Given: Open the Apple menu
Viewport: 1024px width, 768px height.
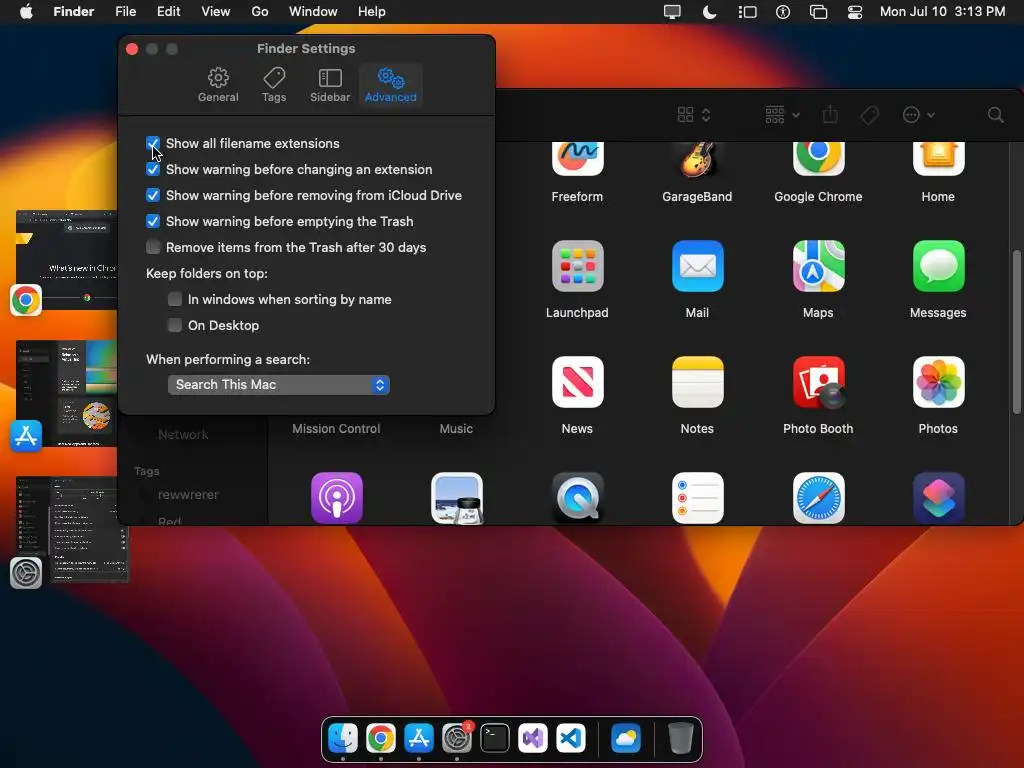Looking at the screenshot, I should click(x=26, y=12).
